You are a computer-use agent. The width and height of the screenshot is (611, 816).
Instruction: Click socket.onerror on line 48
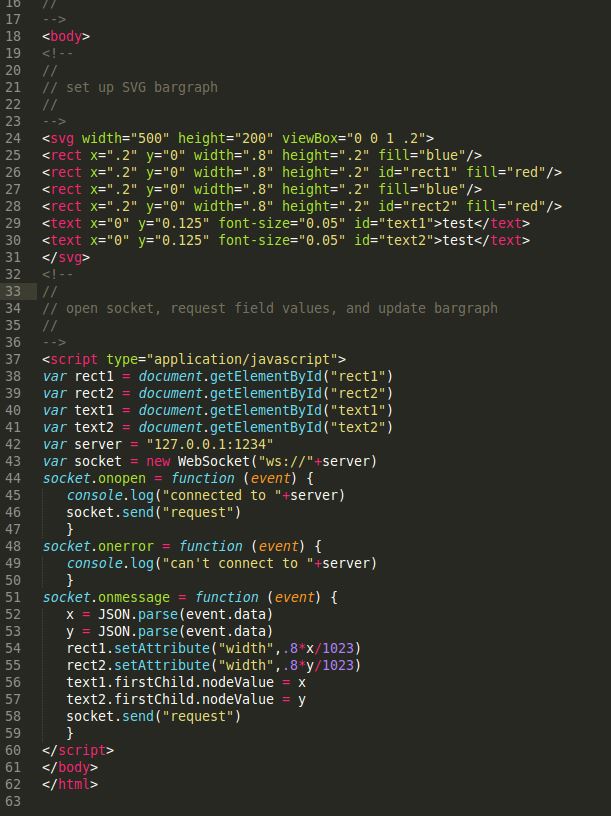98,546
